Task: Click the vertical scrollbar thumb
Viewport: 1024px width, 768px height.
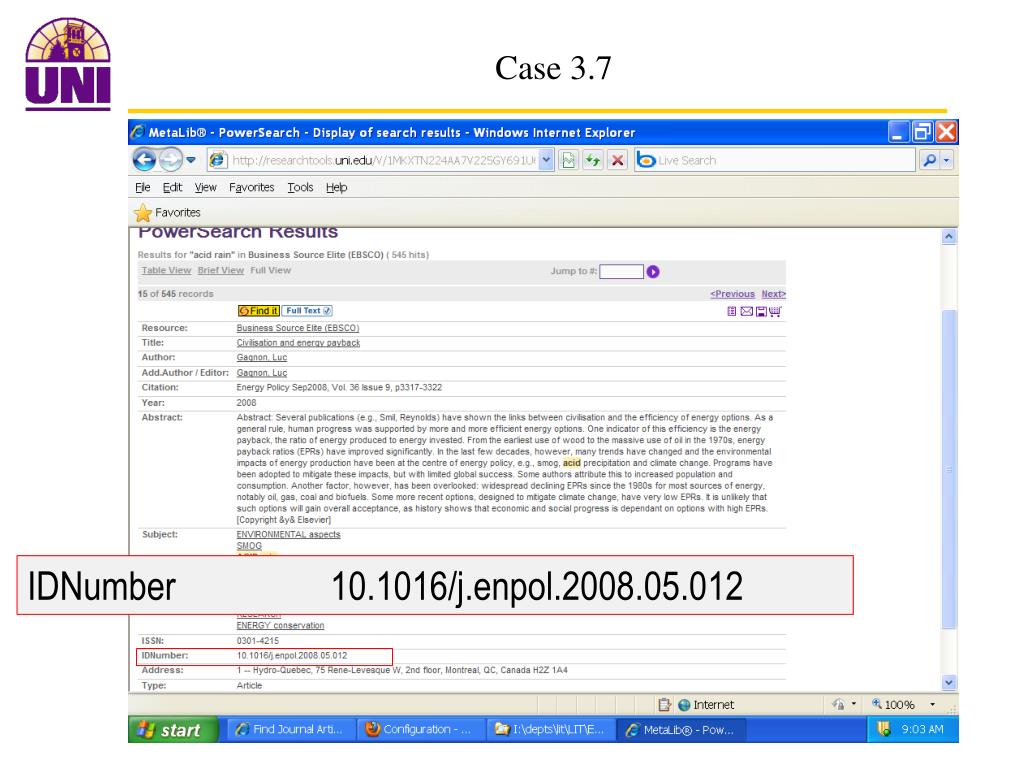Action: coord(950,469)
